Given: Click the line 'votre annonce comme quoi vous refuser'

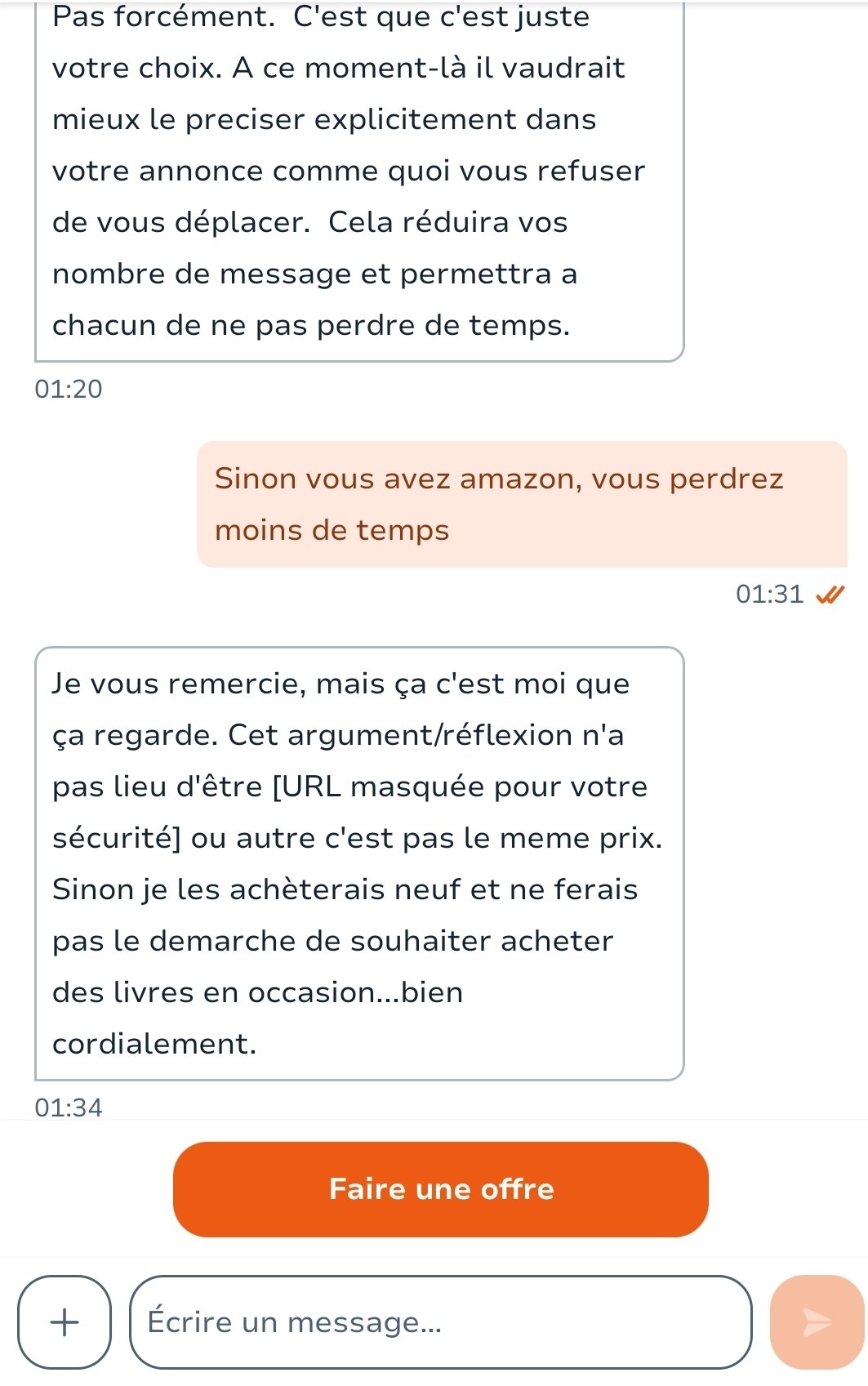Looking at the screenshot, I should 349,172.
